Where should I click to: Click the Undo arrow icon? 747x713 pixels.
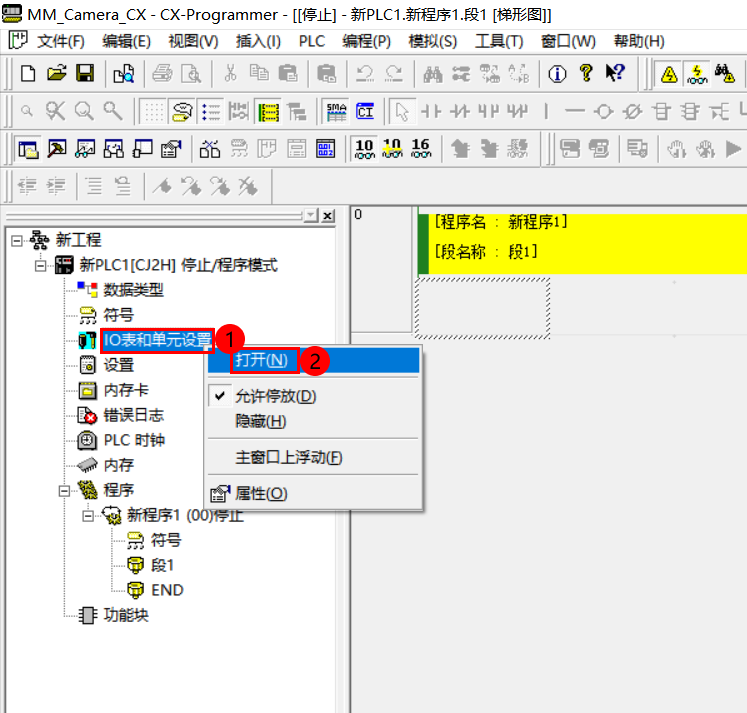click(365, 73)
